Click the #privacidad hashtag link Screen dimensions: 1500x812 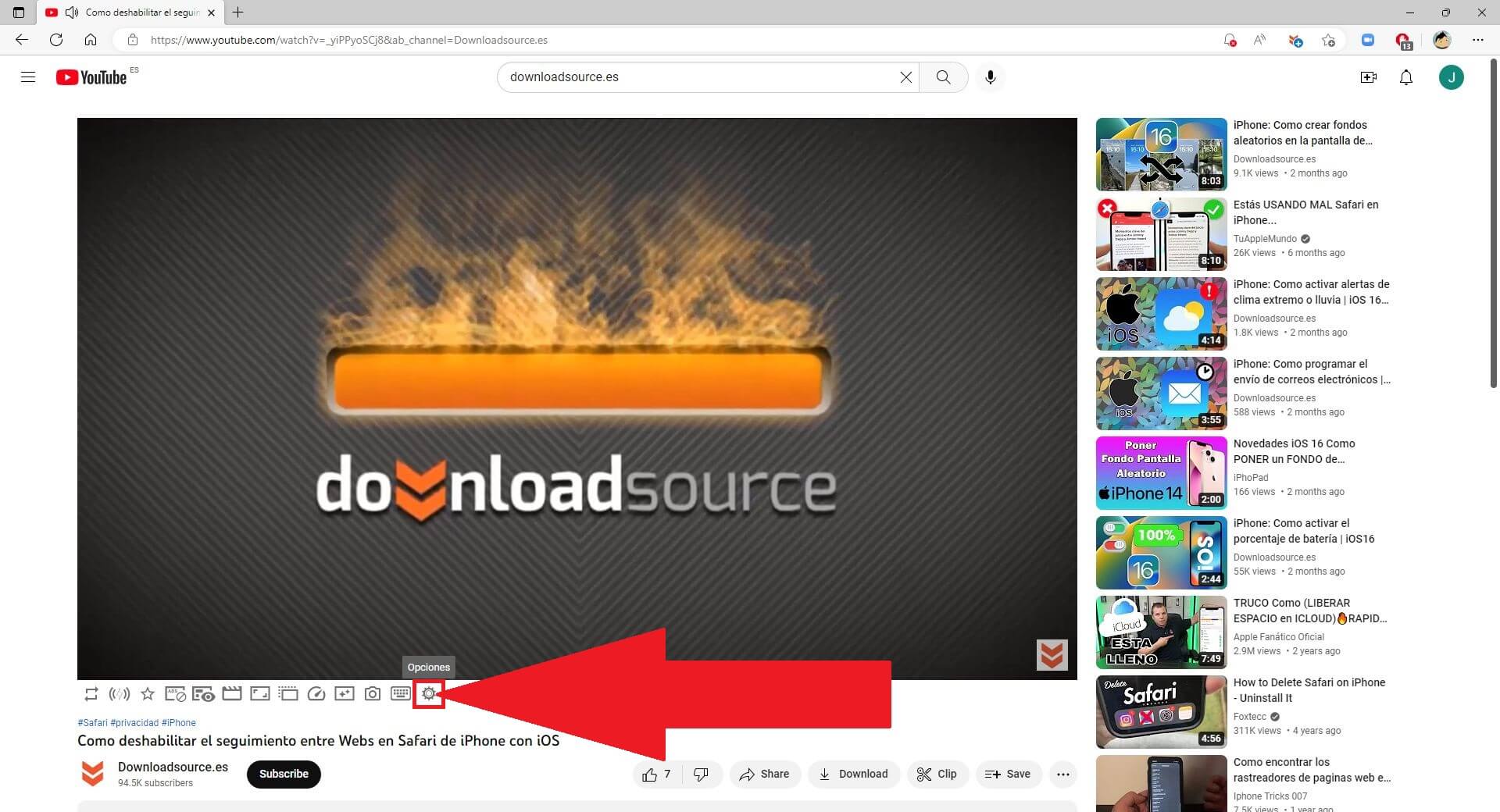coord(134,723)
